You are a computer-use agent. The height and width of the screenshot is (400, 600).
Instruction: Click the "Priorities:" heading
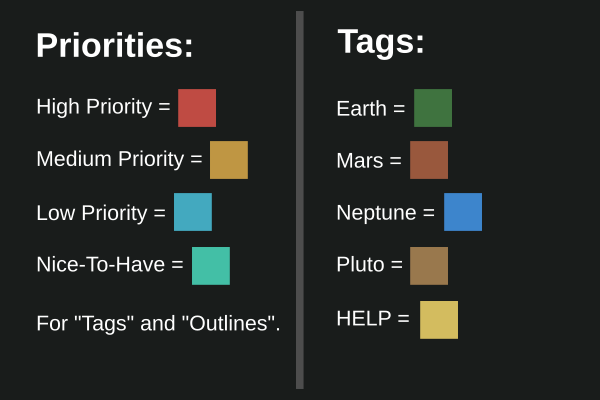click(x=115, y=46)
